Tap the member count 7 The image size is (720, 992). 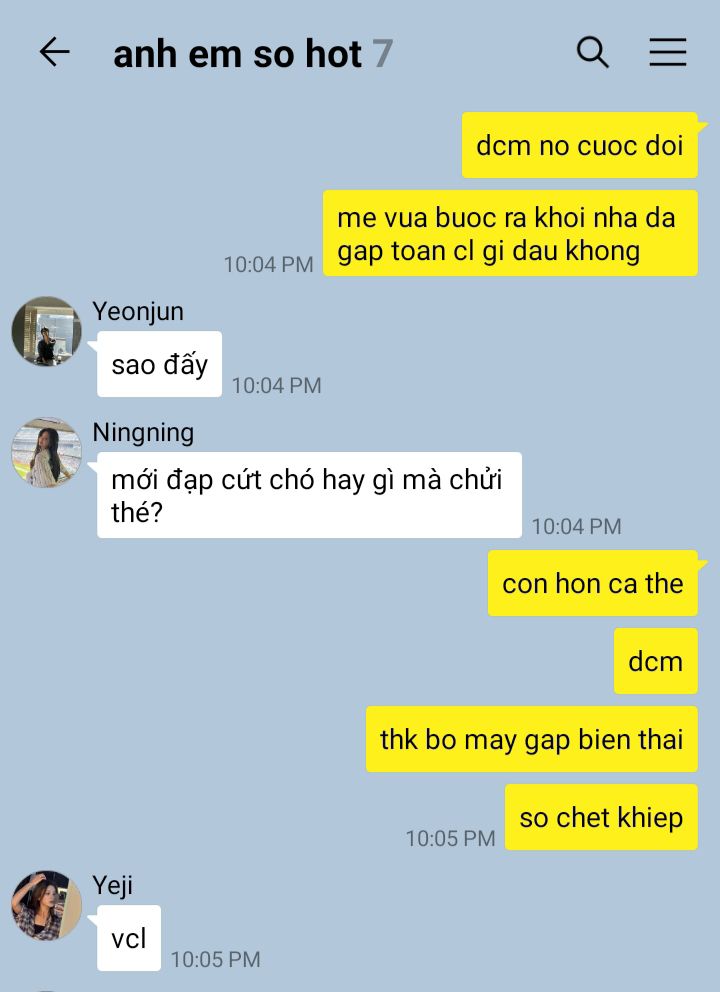click(382, 54)
